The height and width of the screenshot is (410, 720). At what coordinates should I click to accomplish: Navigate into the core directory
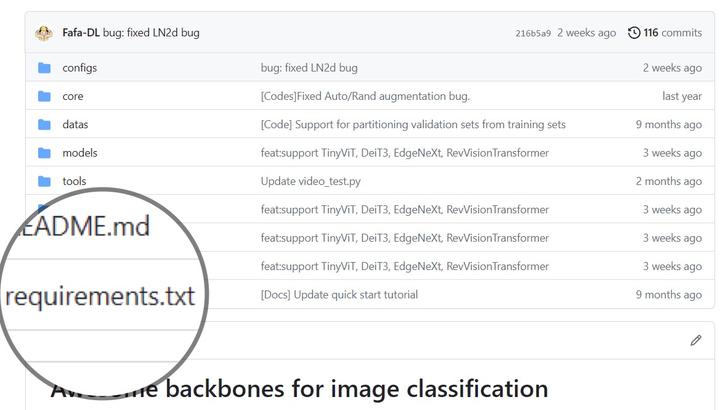point(73,97)
